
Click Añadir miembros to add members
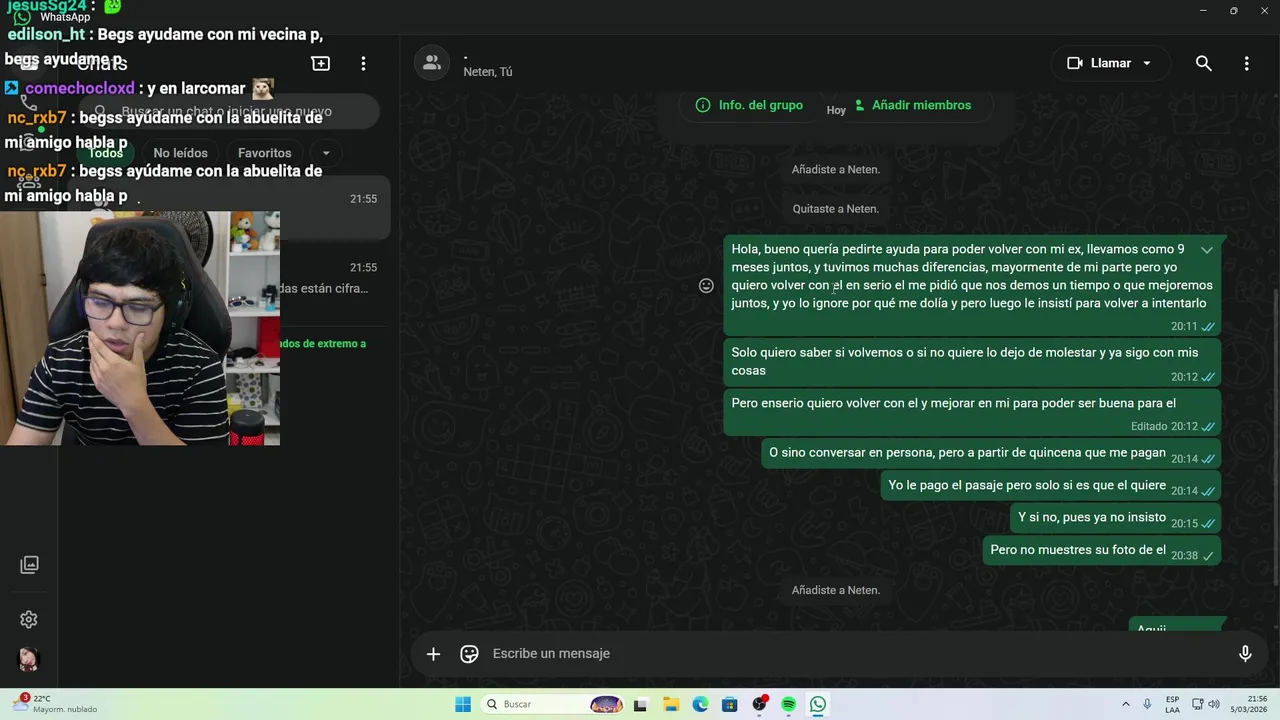[x=912, y=105]
